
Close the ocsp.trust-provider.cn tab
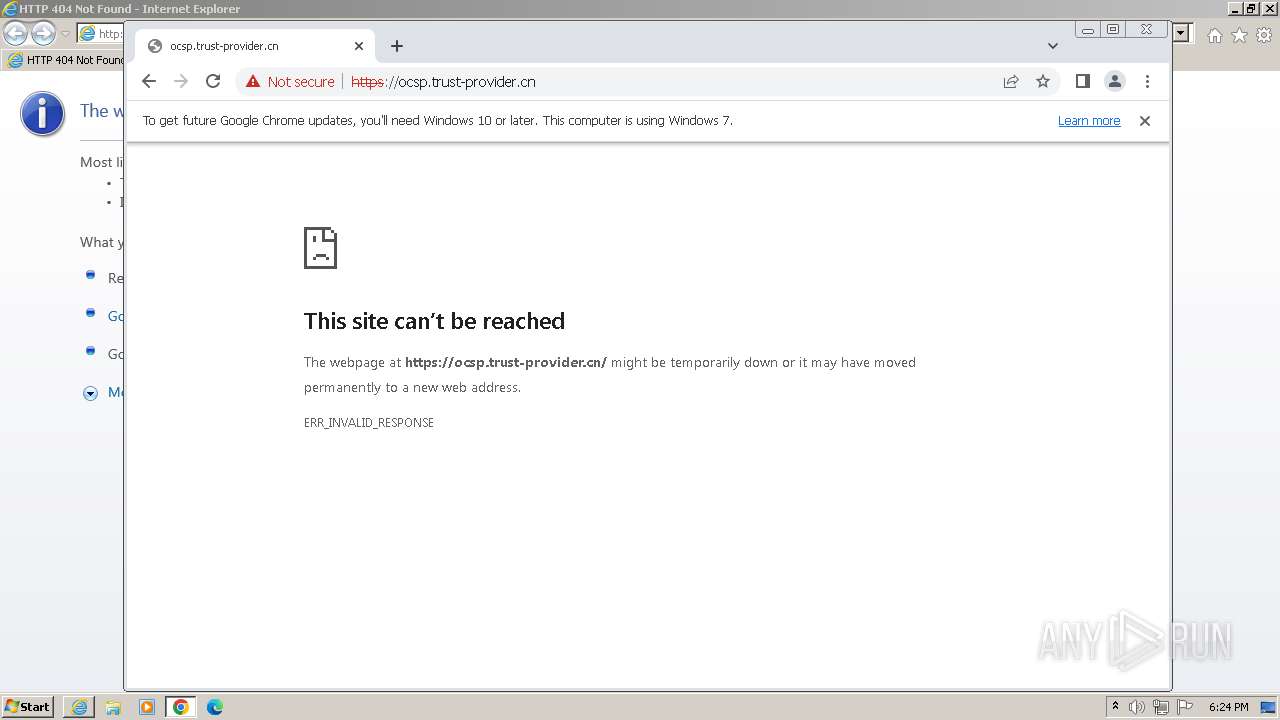[359, 46]
